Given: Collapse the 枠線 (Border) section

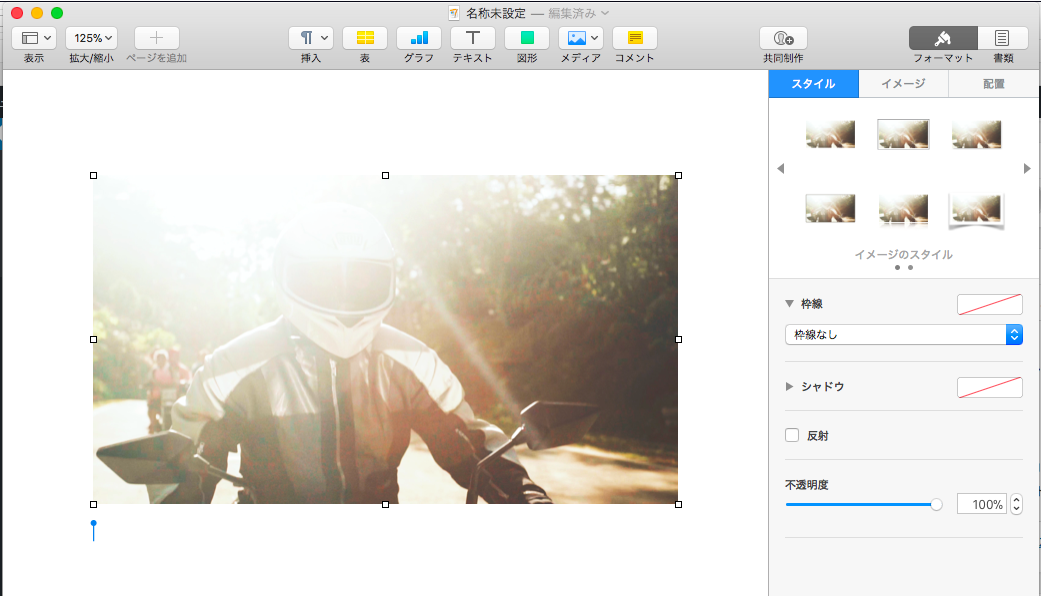Looking at the screenshot, I should 790,303.
